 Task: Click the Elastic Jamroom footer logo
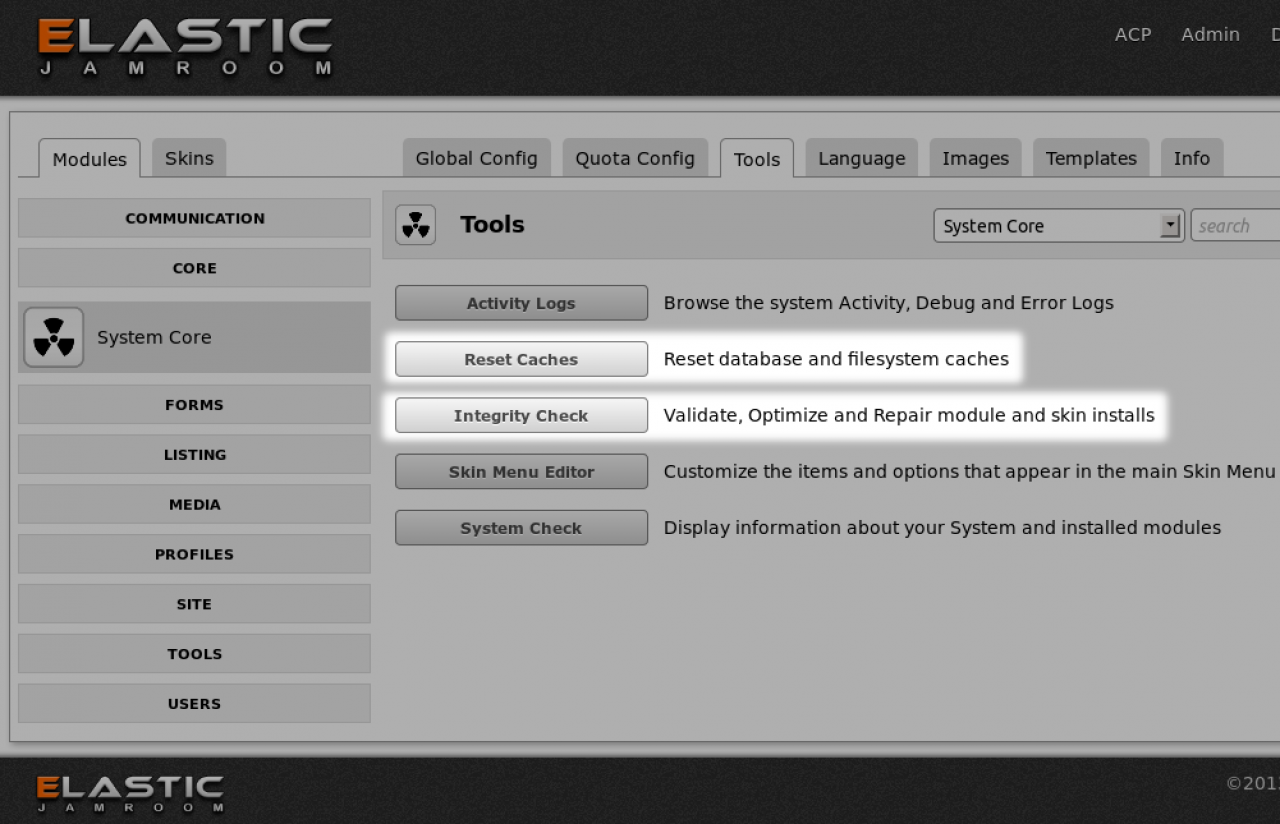(130, 792)
